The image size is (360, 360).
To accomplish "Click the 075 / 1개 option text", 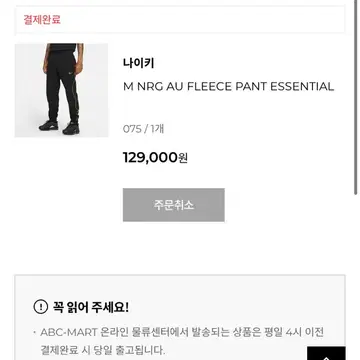I will [x=143, y=129].
